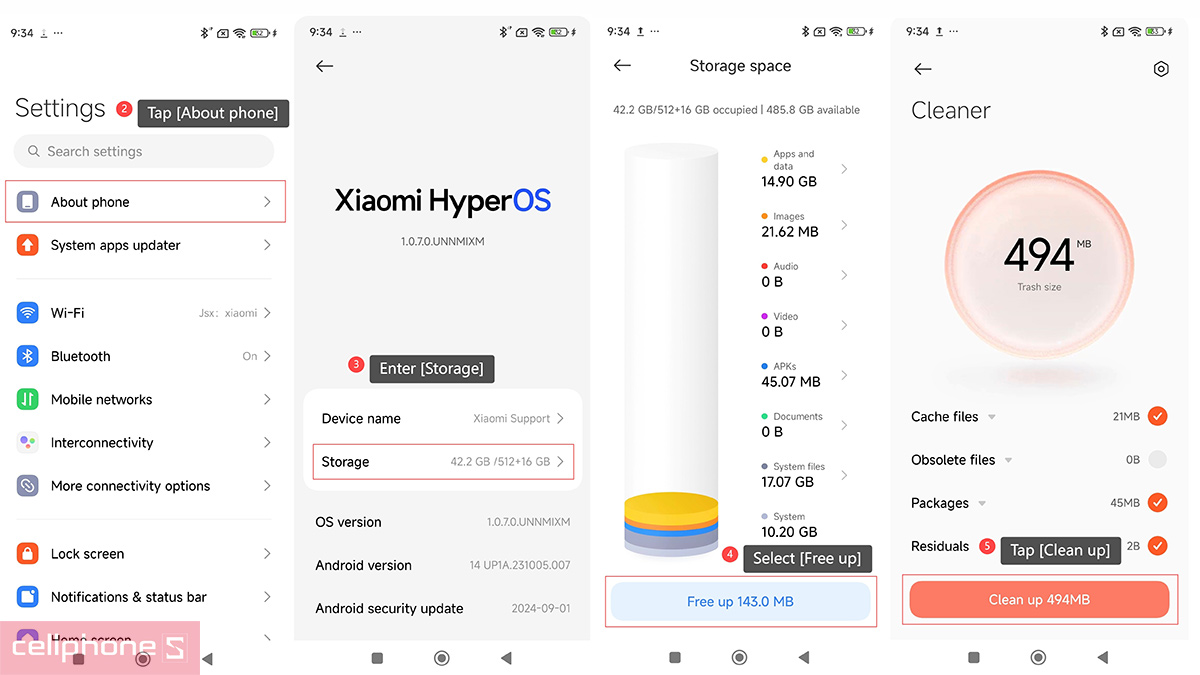Image resolution: width=1200 pixels, height=675 pixels.
Task: Uncheck Cache files checkbox
Action: point(1157,416)
